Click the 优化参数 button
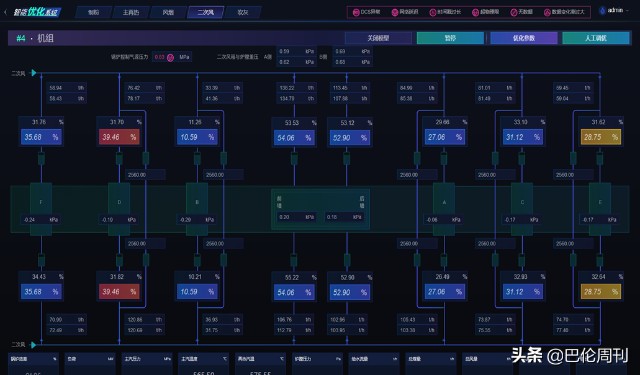 tap(524, 38)
